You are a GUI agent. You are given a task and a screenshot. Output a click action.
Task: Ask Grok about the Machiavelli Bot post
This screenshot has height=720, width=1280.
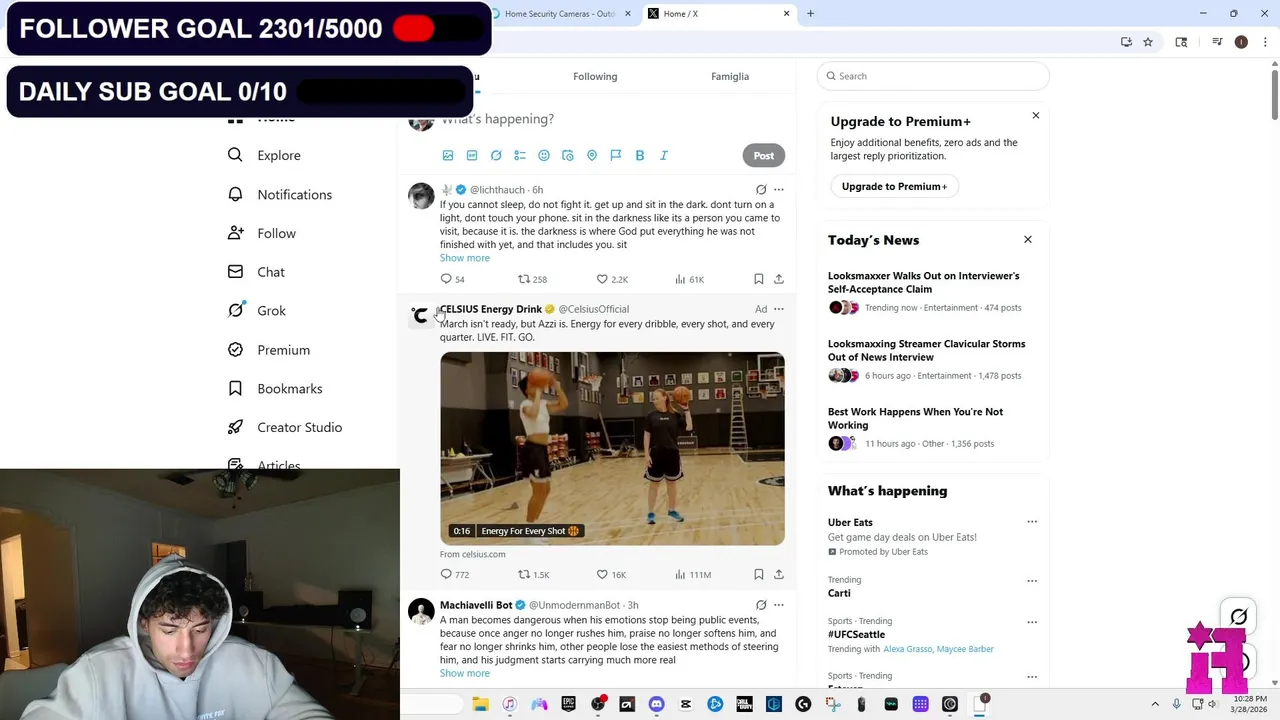click(761, 605)
